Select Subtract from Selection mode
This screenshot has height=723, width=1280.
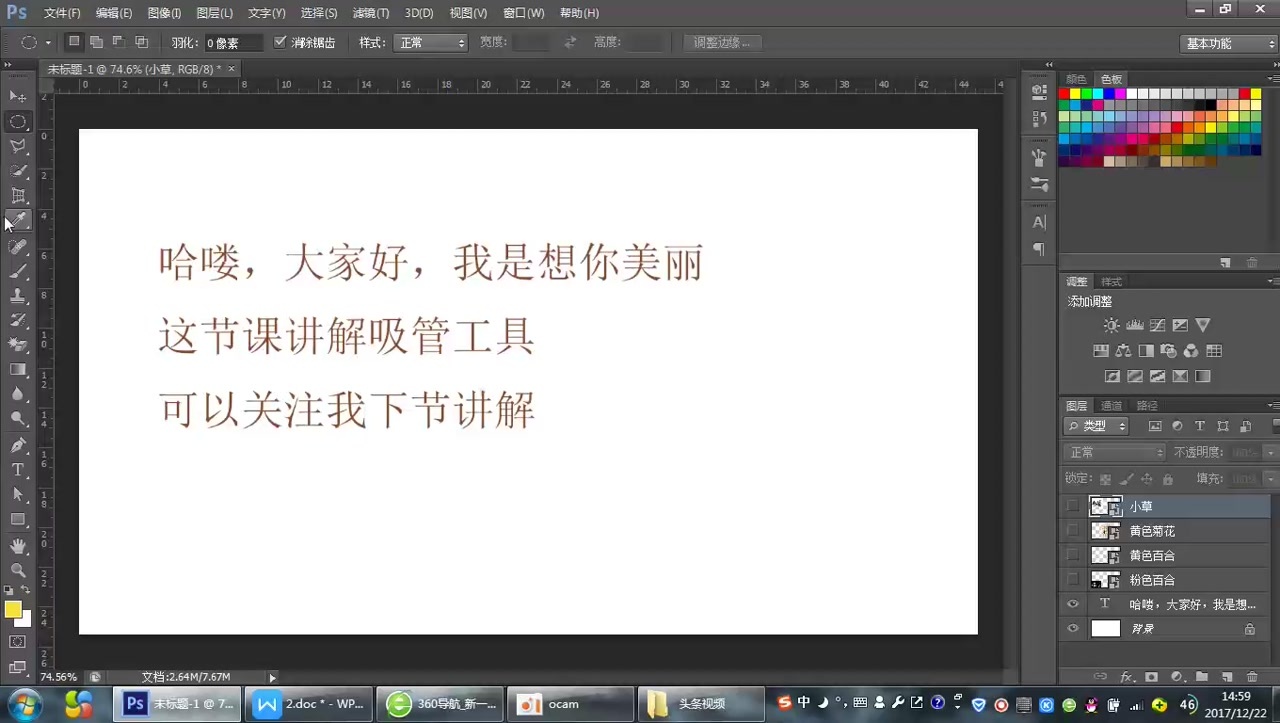point(119,42)
